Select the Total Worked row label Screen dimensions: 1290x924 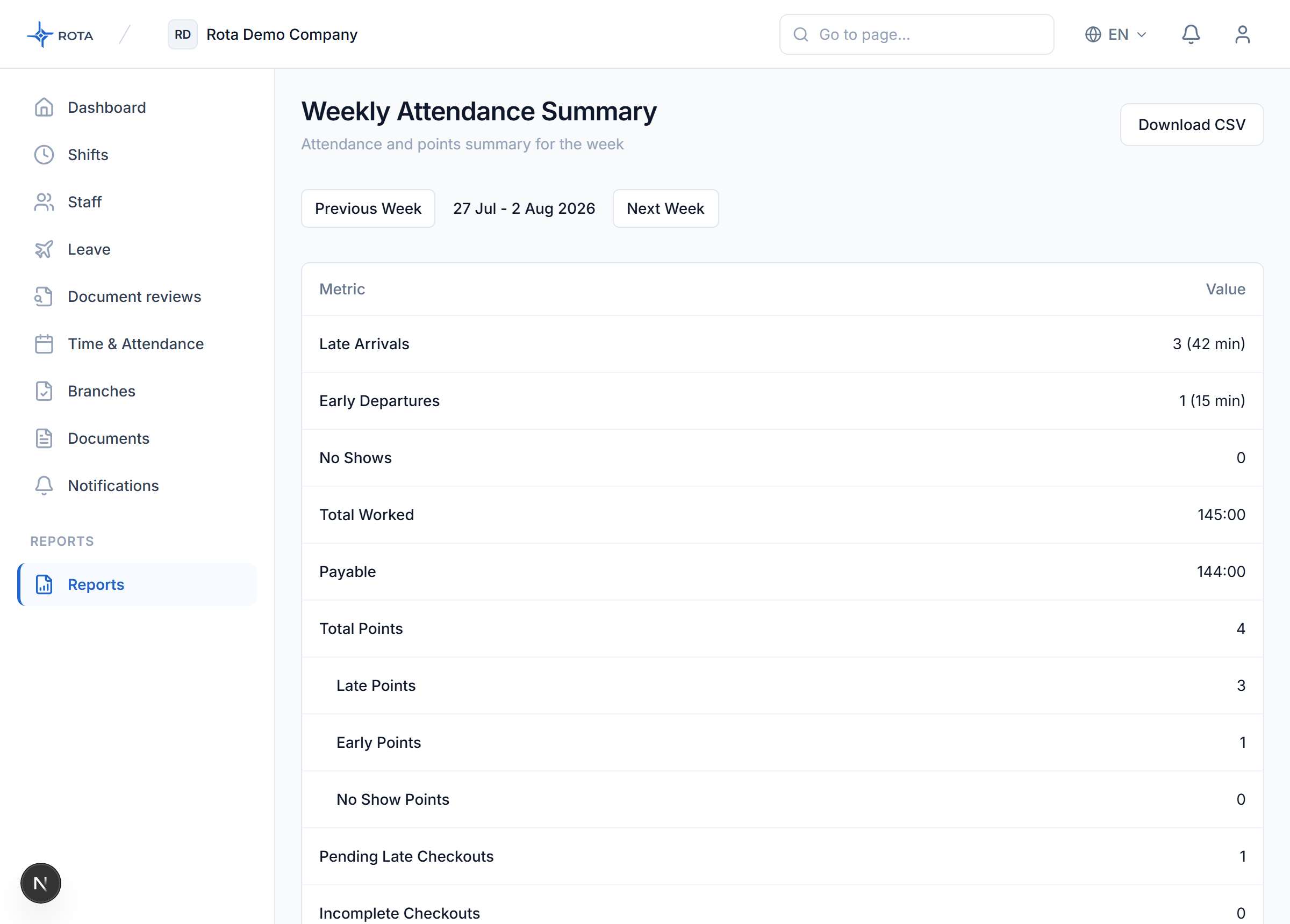point(366,515)
